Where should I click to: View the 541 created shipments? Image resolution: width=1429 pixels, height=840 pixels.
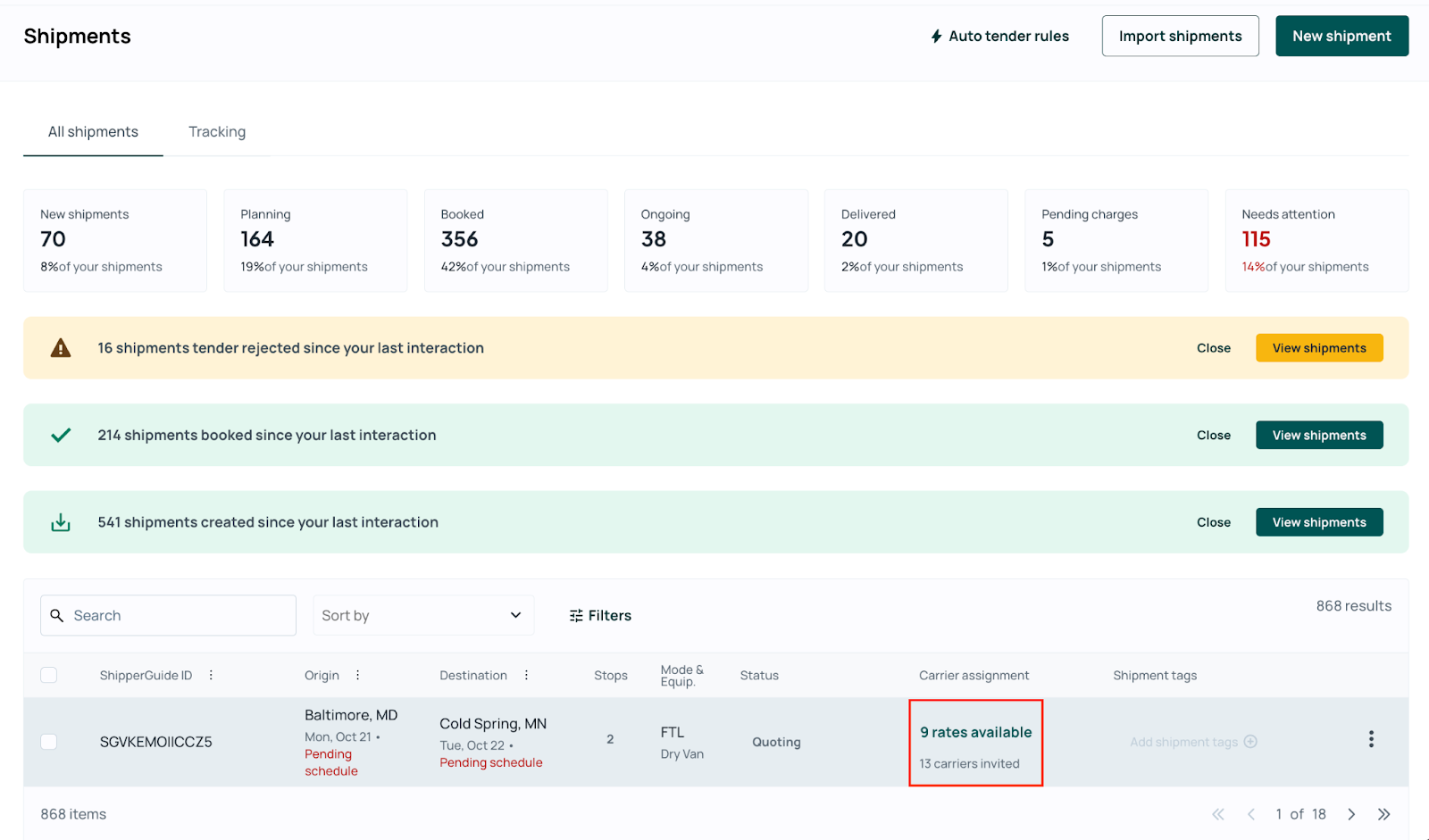(x=1319, y=522)
